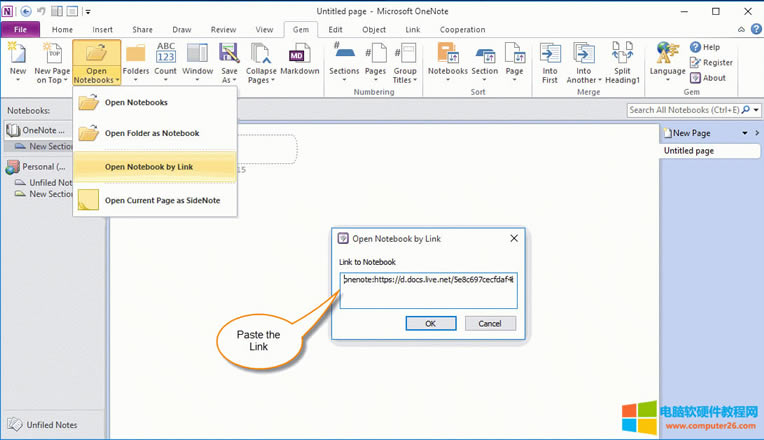Click New Page on Top icon
Image resolution: width=764 pixels, height=440 pixels.
pyautogui.click(x=52, y=54)
